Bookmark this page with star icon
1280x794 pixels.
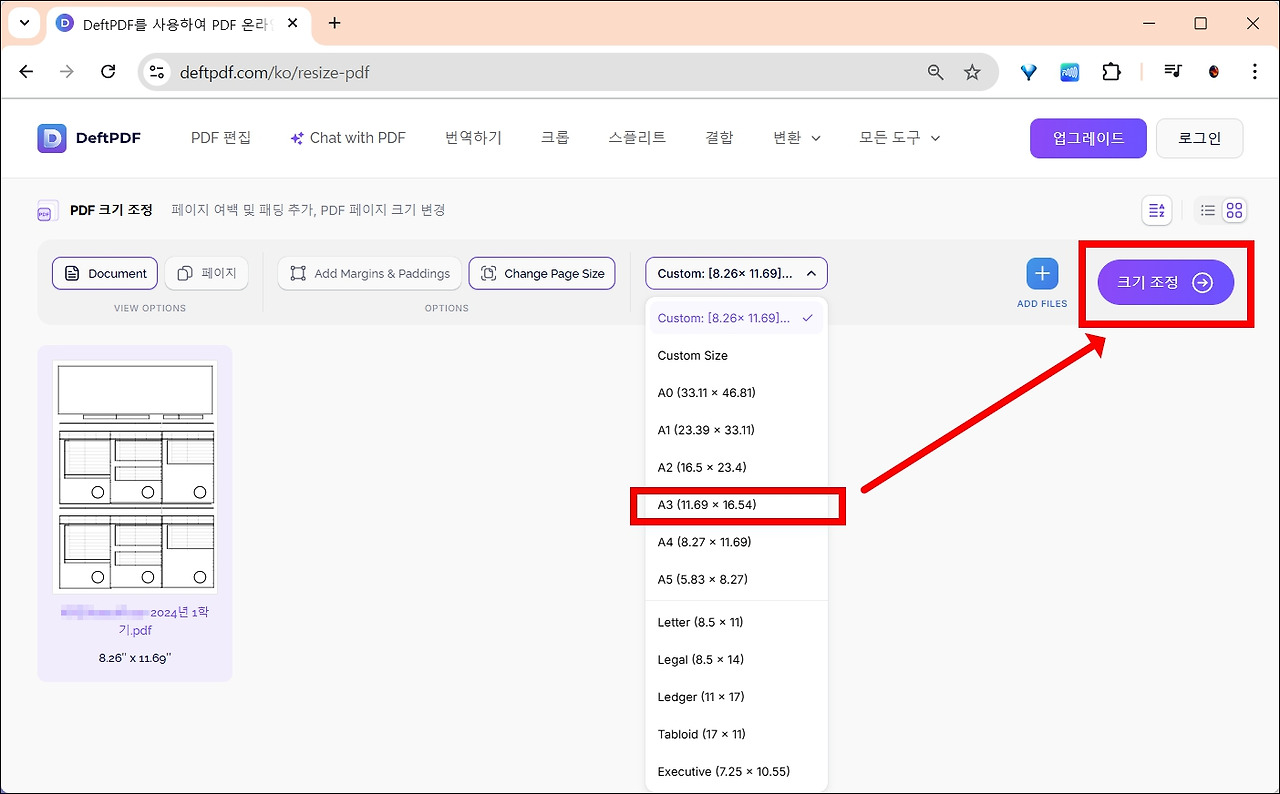[972, 72]
